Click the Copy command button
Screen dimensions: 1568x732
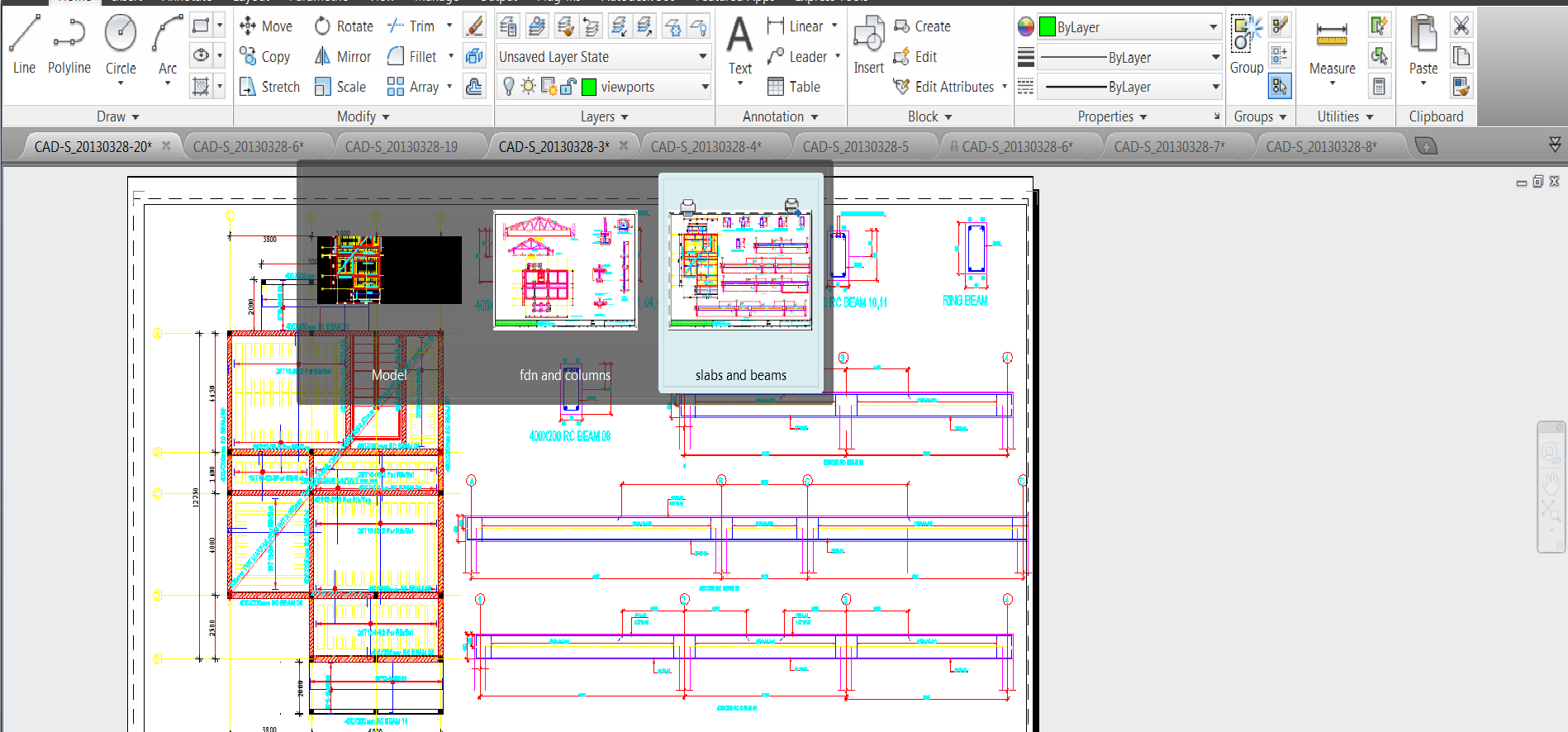pos(265,56)
